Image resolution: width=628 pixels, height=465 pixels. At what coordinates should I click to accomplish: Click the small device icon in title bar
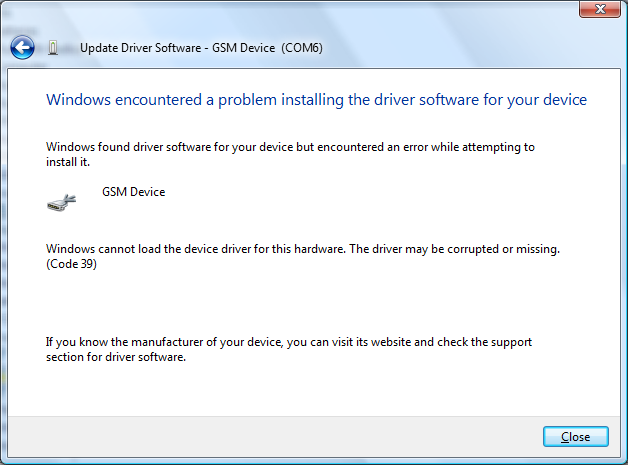pyautogui.click(x=53, y=48)
